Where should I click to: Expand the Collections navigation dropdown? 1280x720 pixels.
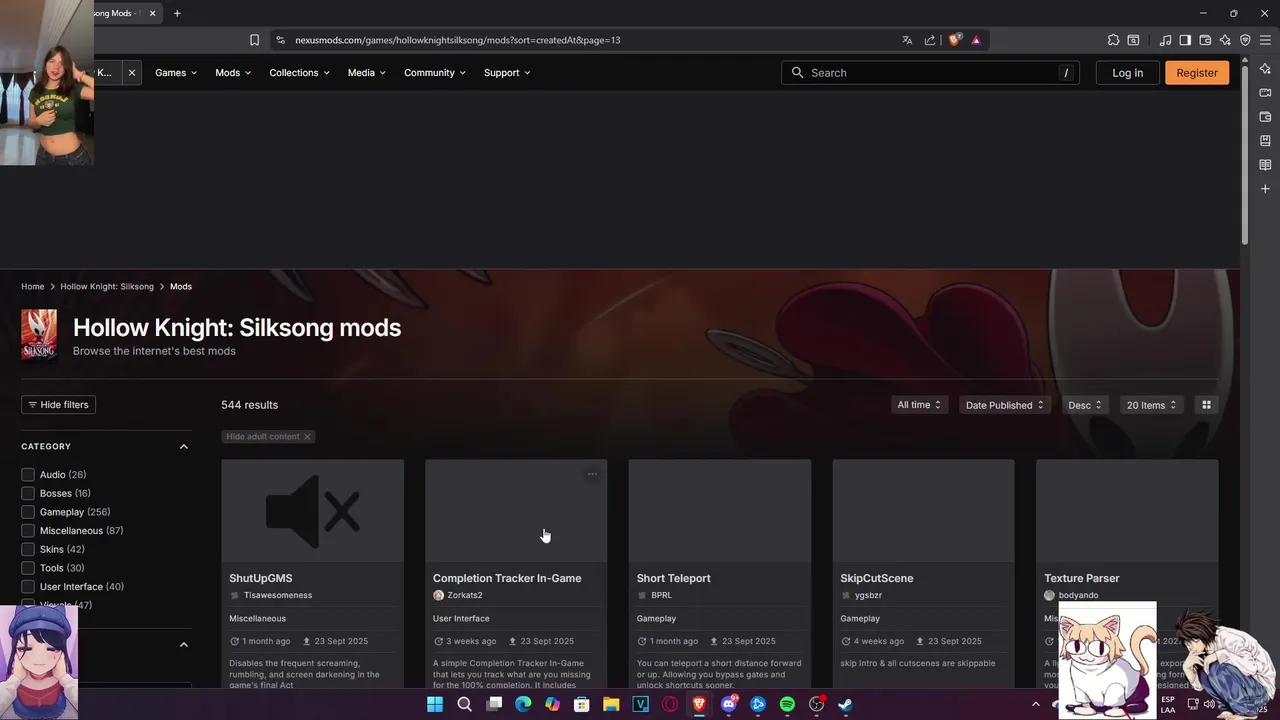tap(299, 73)
